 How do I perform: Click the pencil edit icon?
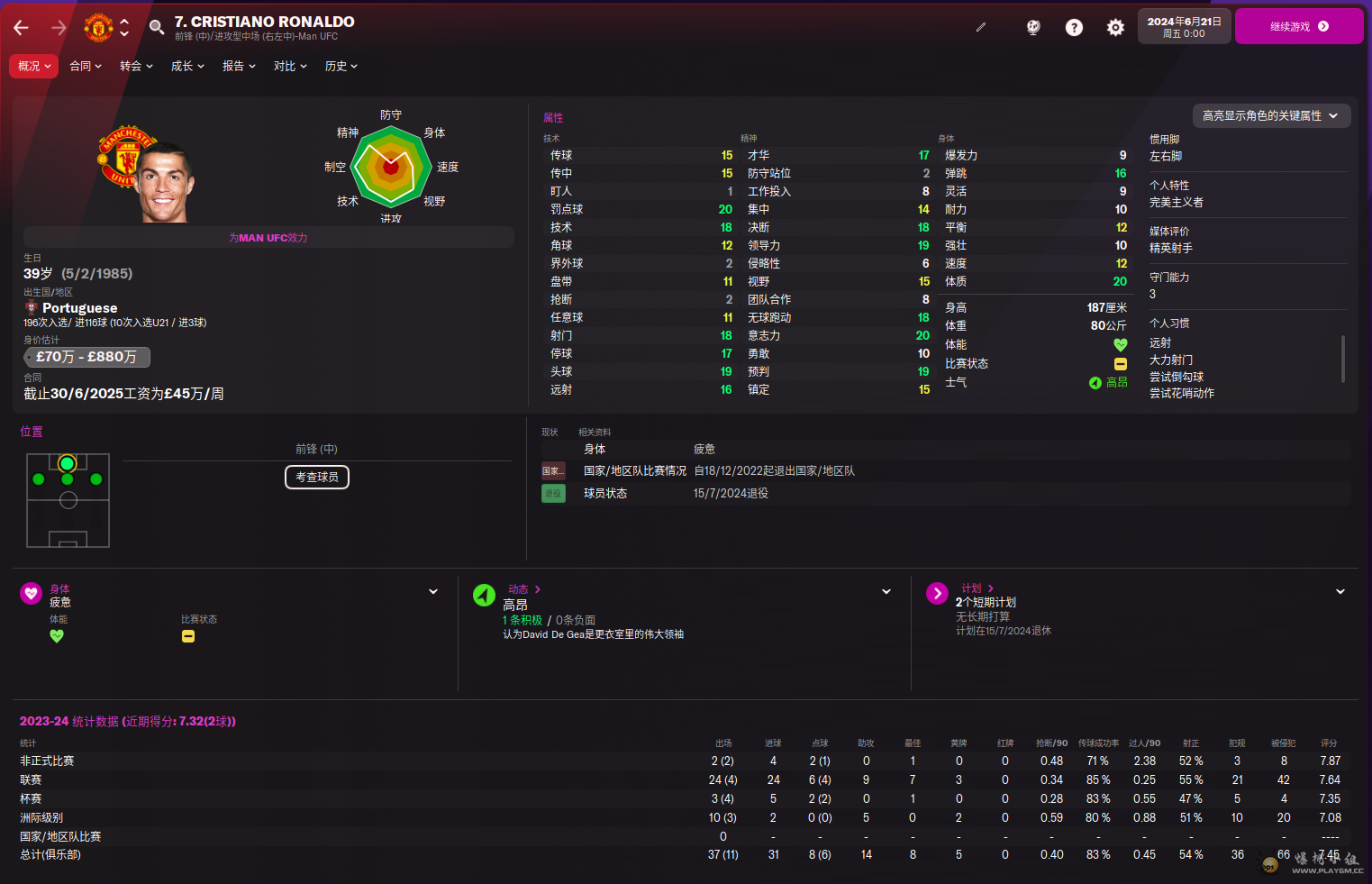(x=981, y=27)
